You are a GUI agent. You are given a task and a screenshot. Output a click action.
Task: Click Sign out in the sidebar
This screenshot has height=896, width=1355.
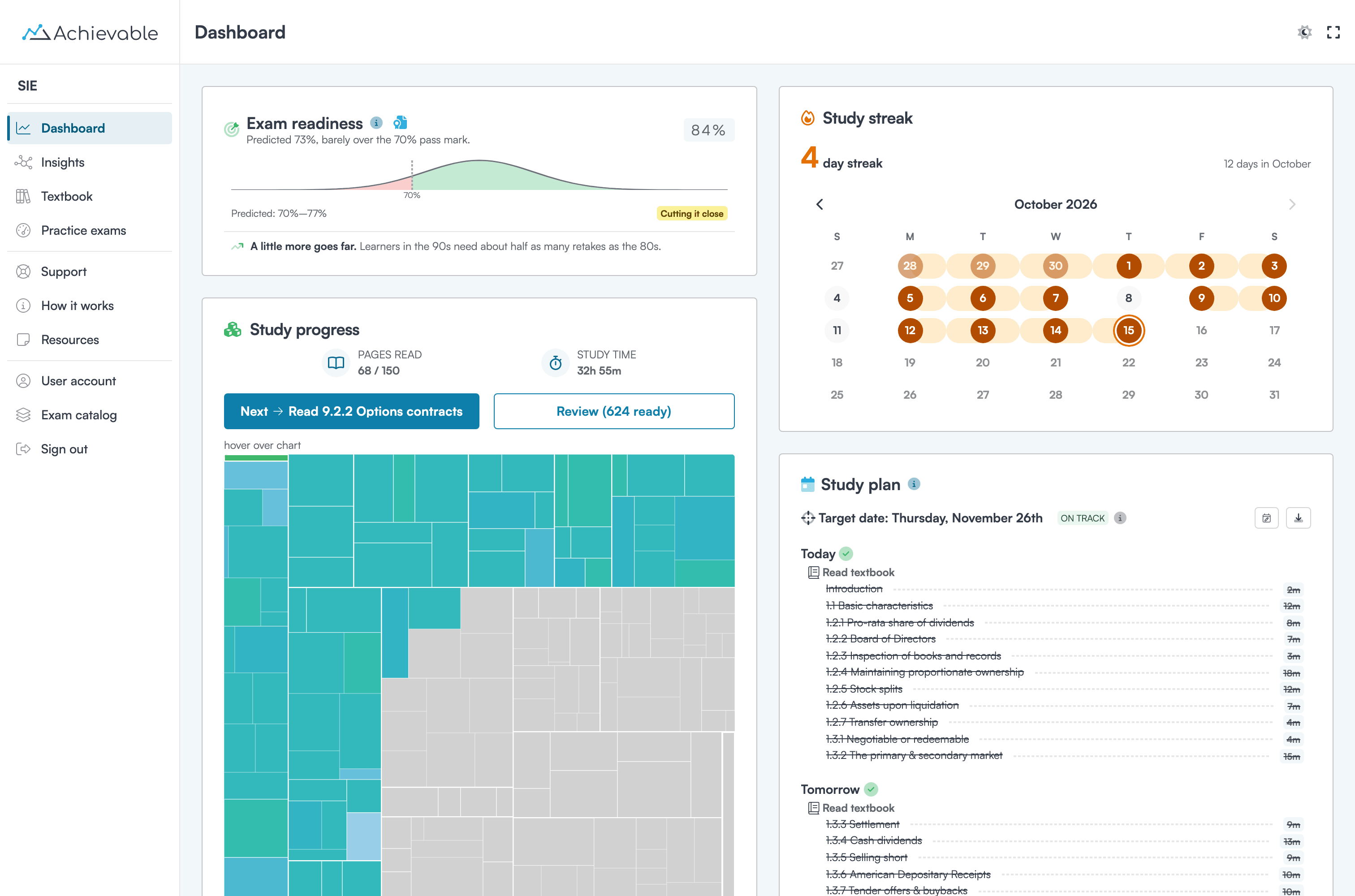click(90, 449)
